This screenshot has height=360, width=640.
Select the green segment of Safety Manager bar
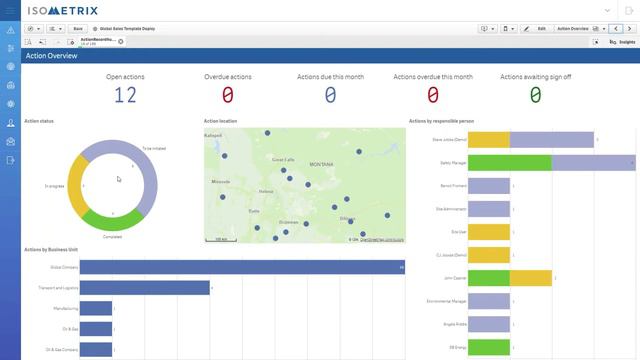[510, 163]
